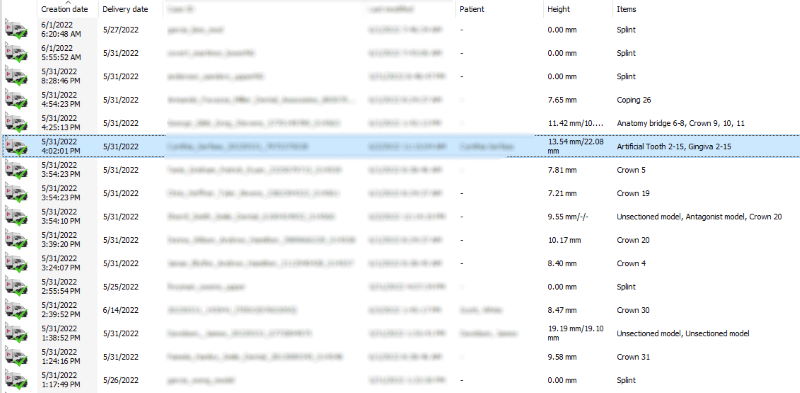Select the order with Crown 31 item
The width and height of the screenshot is (800, 393).
(x=400, y=357)
